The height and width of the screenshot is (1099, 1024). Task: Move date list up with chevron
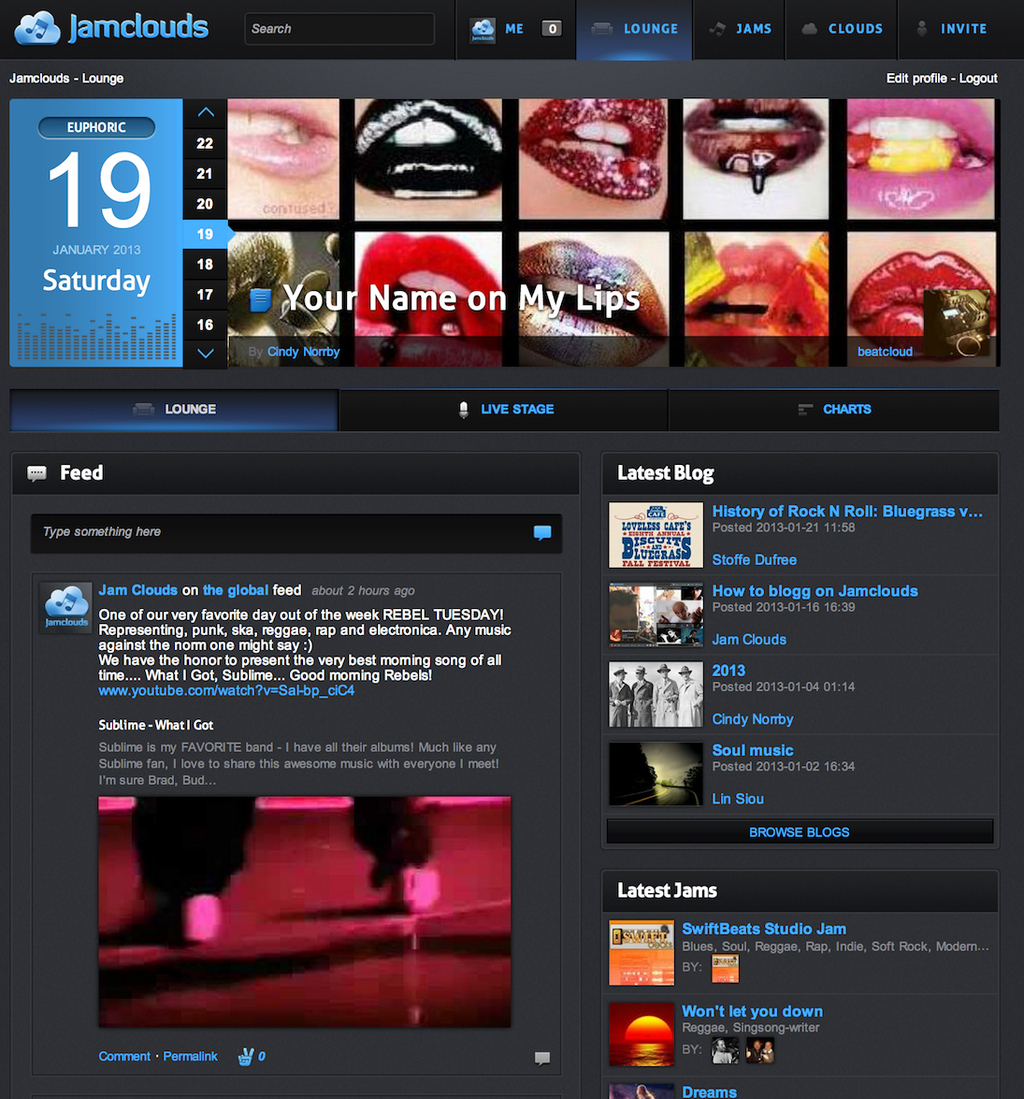[205, 112]
